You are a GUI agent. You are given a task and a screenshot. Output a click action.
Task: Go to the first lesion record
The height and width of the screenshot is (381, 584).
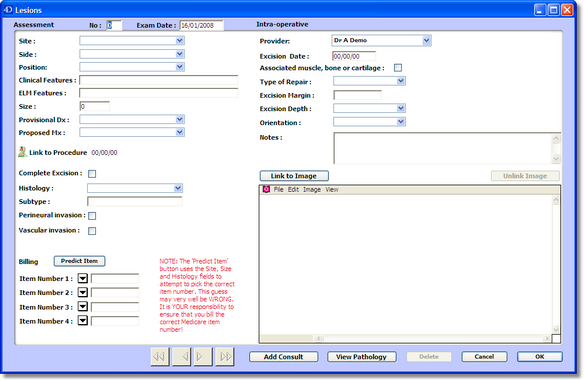(160, 357)
